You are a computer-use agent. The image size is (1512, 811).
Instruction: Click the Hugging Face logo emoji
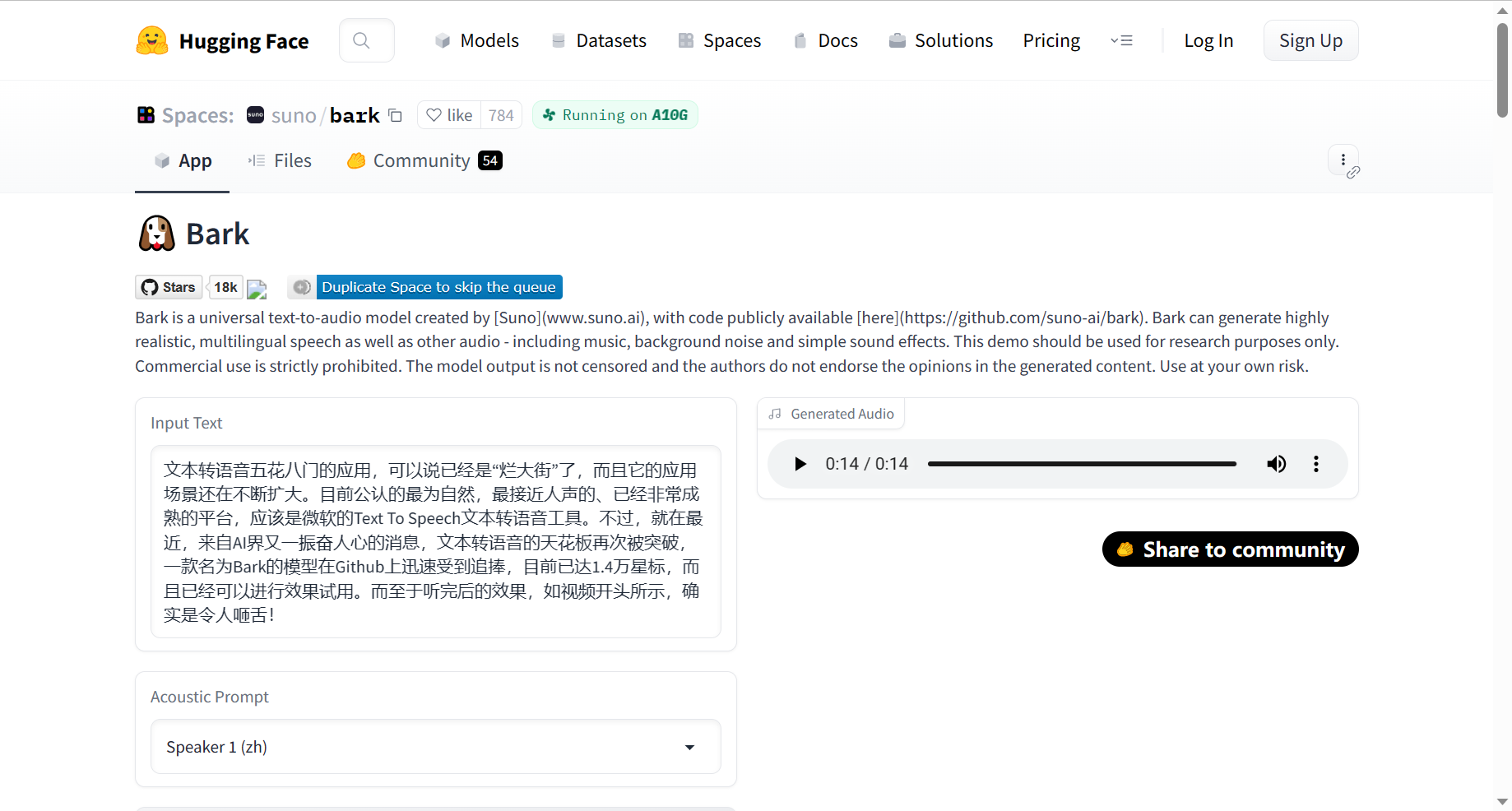pyautogui.click(x=152, y=40)
